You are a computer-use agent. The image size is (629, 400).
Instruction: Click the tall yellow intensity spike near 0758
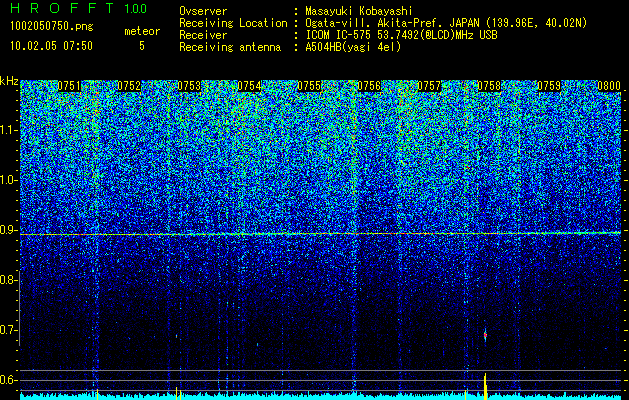point(485,386)
